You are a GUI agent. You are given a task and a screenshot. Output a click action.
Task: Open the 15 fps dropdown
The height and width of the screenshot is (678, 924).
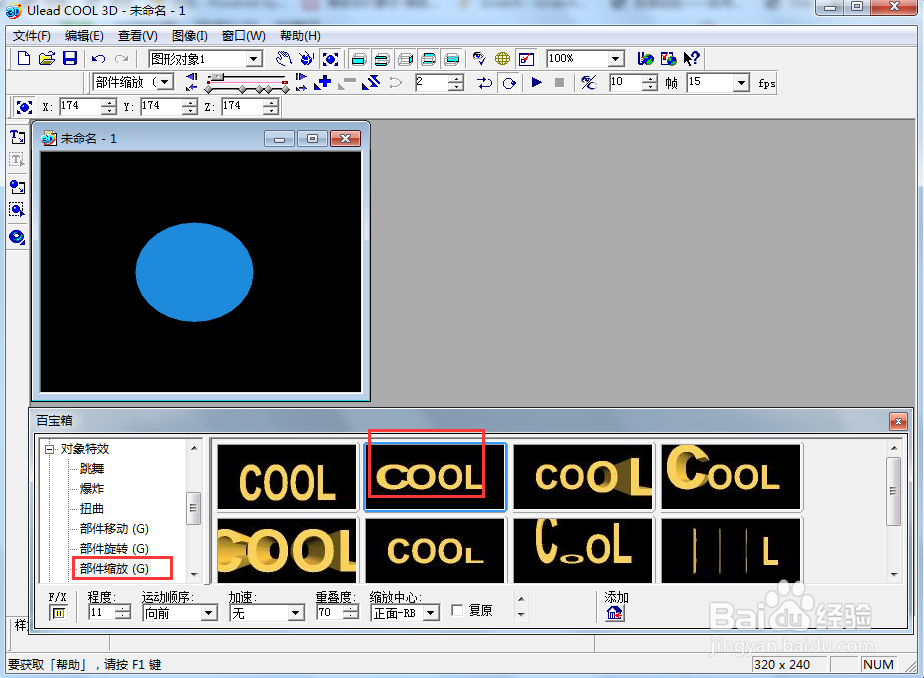[741, 82]
